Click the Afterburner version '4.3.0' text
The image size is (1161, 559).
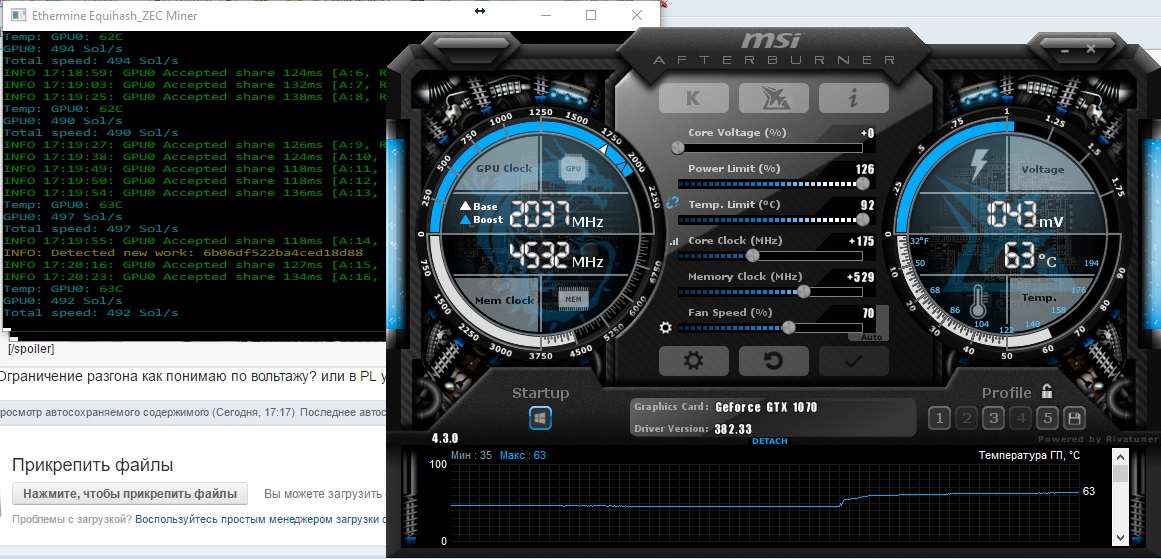click(x=445, y=438)
